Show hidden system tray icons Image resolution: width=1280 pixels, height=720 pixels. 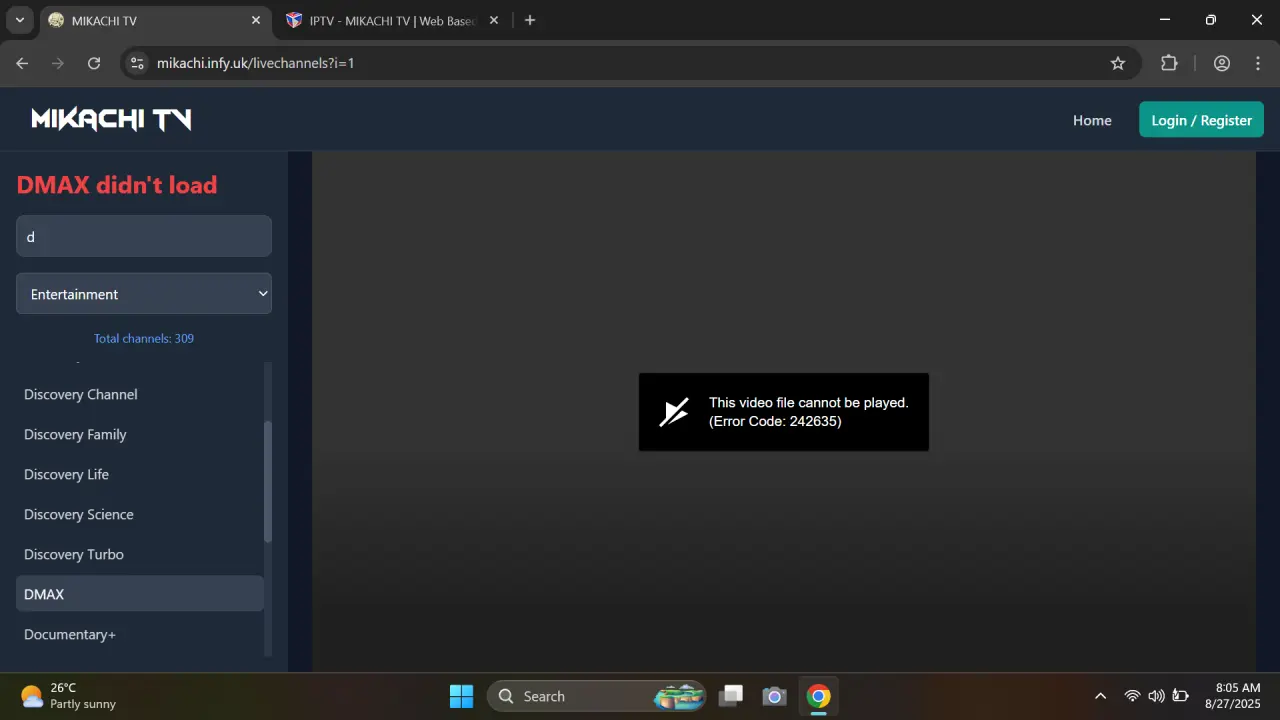[1101, 696]
